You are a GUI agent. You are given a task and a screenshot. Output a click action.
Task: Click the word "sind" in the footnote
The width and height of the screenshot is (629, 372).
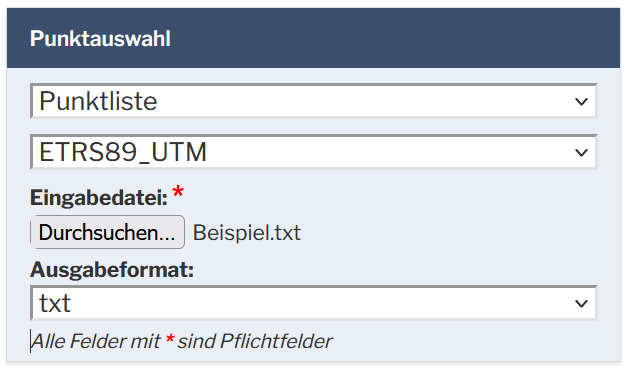196,342
